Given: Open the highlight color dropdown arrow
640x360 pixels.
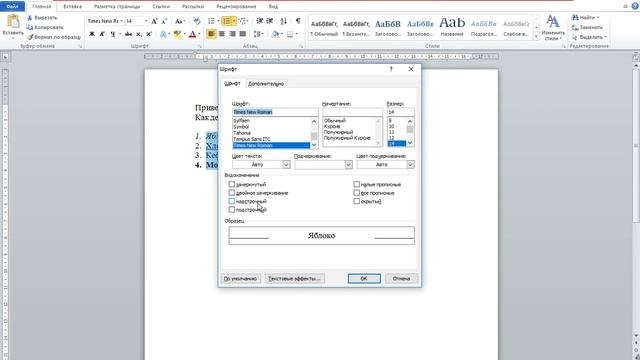Looking at the screenshot, I should click(x=184, y=34).
